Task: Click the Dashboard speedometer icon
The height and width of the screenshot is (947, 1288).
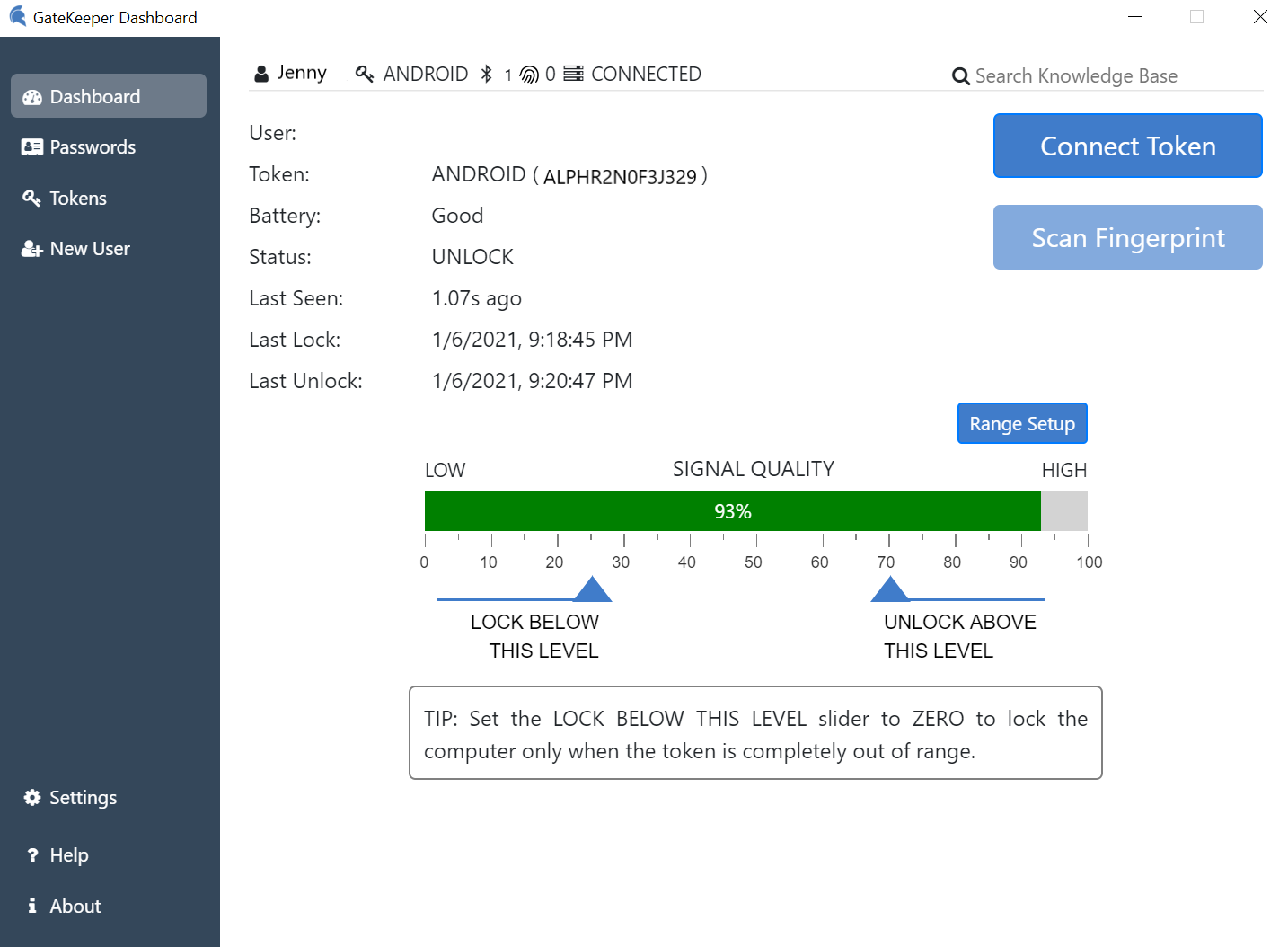Action: pos(32,95)
